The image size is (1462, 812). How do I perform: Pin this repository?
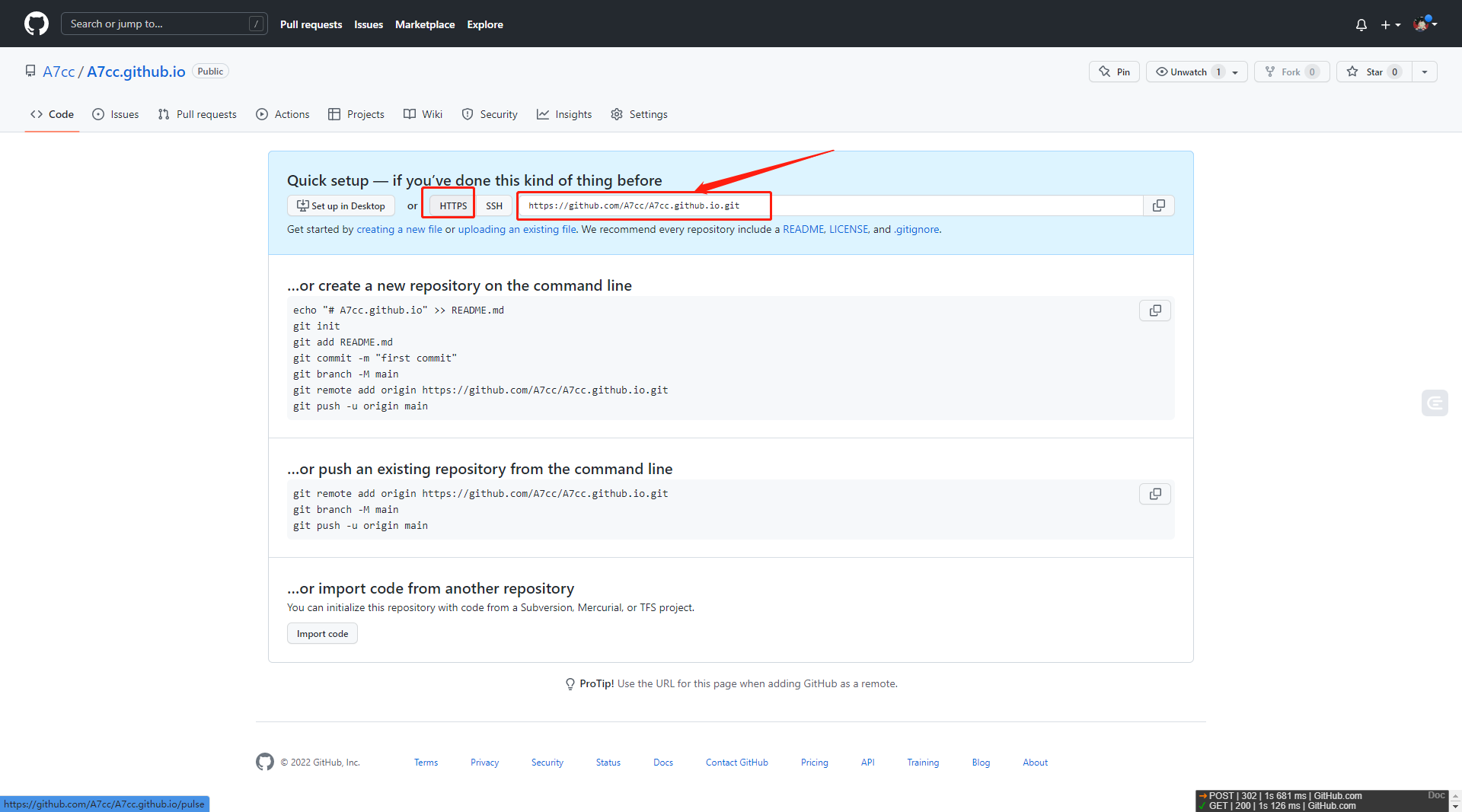coord(1114,72)
